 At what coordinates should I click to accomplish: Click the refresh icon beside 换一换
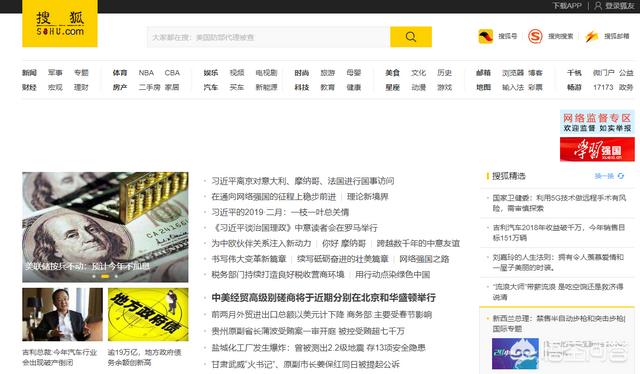coord(621,176)
